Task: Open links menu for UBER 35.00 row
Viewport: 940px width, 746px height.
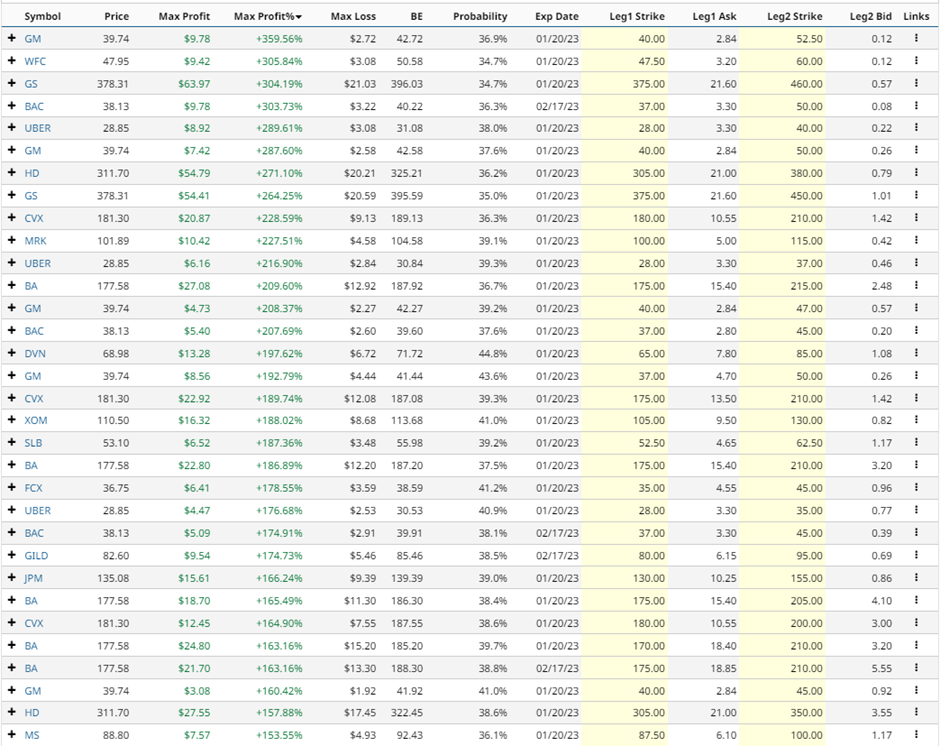Action: (x=916, y=510)
